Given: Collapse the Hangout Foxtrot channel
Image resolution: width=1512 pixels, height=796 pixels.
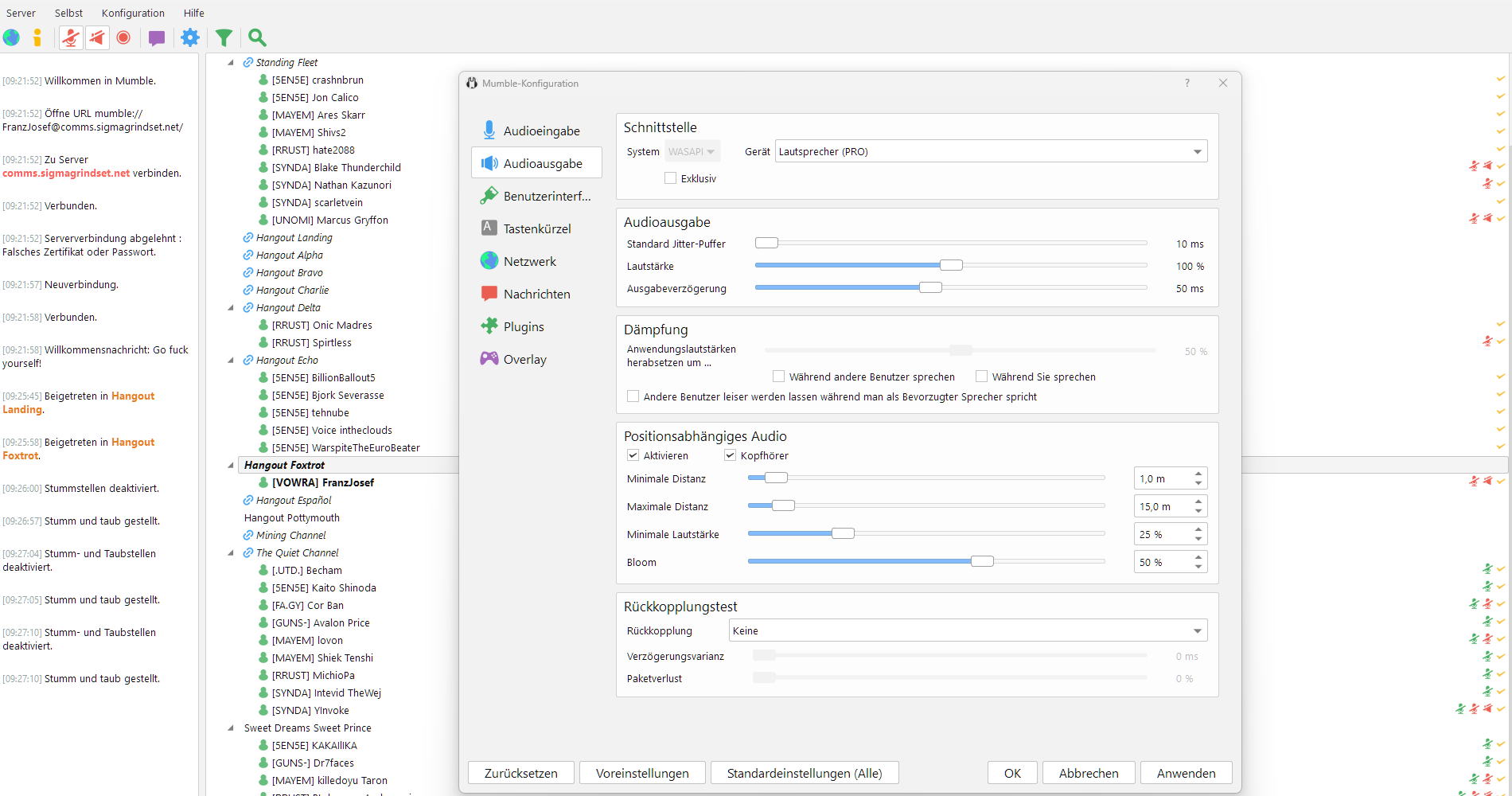Looking at the screenshot, I should tap(231, 465).
